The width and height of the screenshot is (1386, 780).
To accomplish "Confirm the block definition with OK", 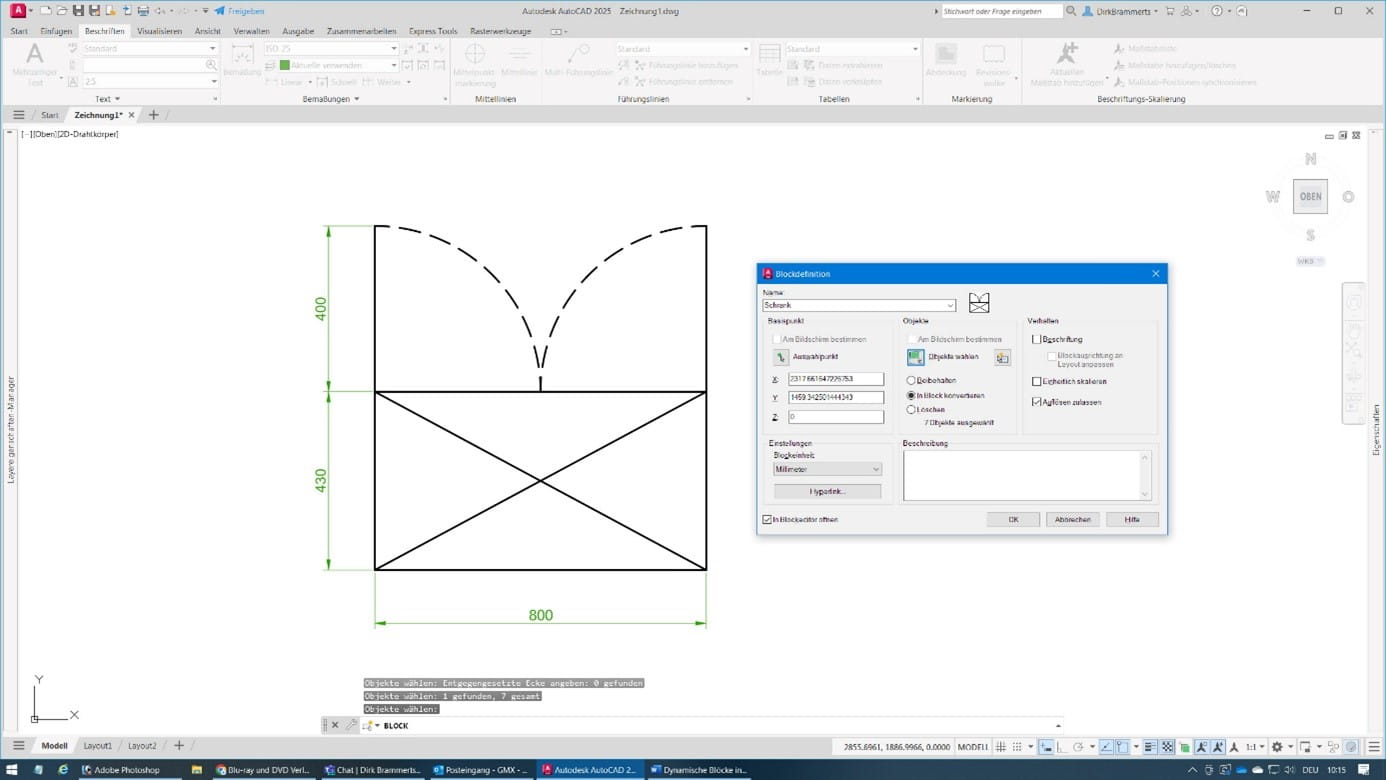I will tap(1012, 519).
